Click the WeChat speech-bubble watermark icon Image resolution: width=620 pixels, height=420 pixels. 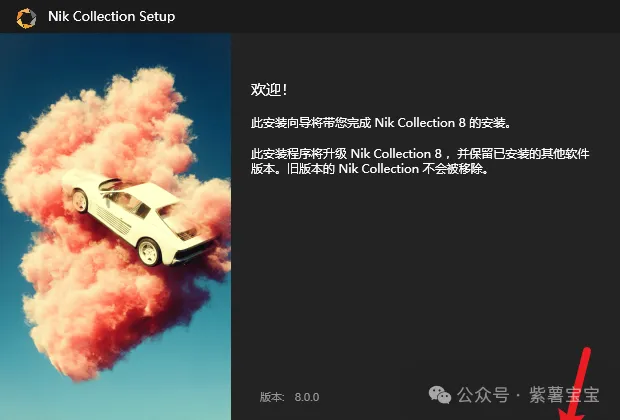pyautogui.click(x=440, y=395)
